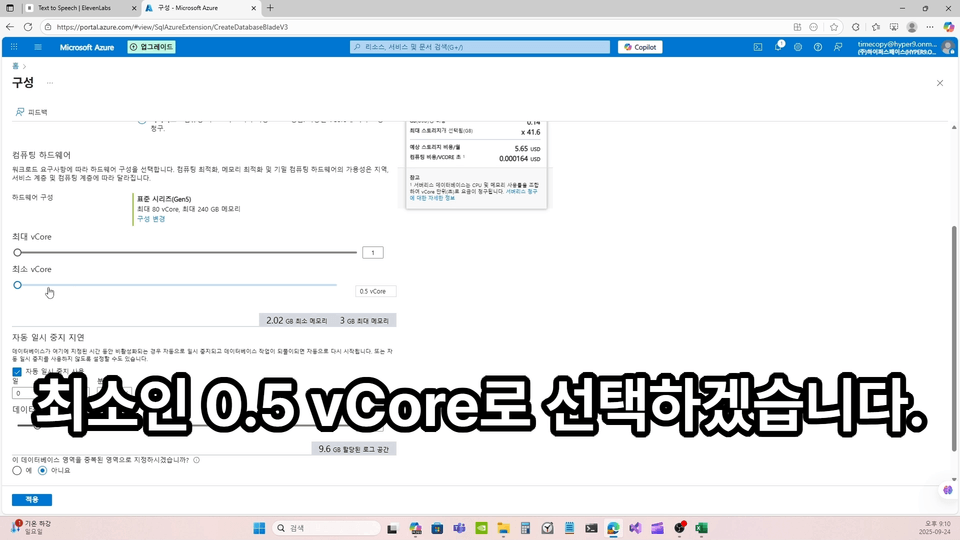Click the 구성 변경 hardware link
The width and height of the screenshot is (960, 540).
click(x=151, y=219)
